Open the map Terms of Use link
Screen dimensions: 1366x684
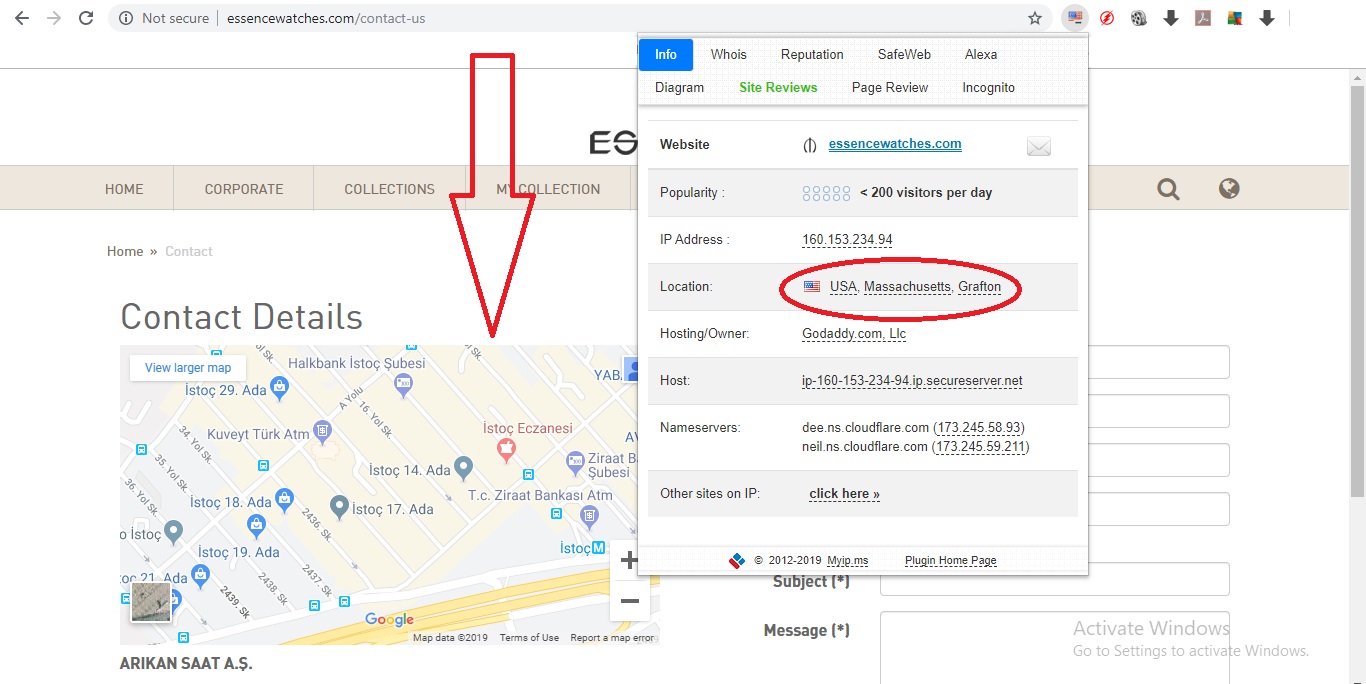coord(529,638)
